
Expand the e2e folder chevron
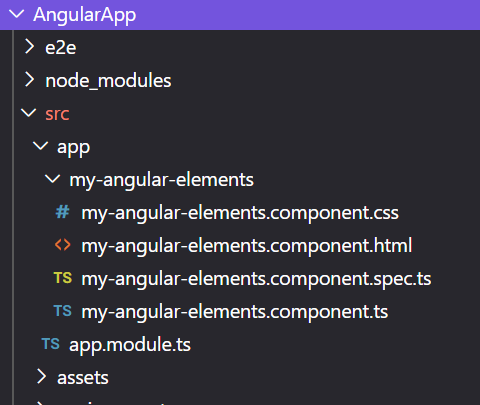point(29,47)
